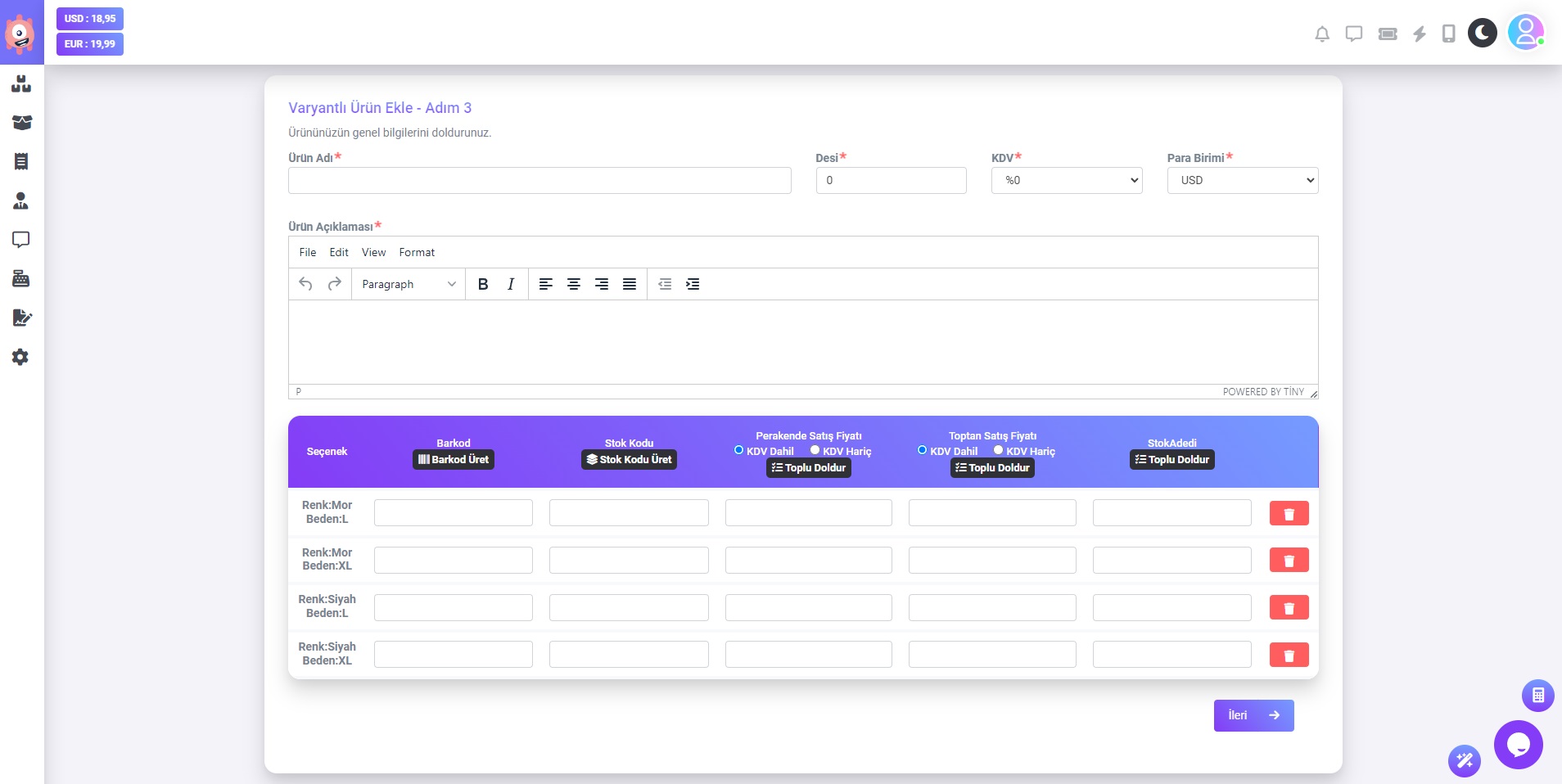Open the File menu in editor
The width and height of the screenshot is (1562, 784).
(308, 252)
